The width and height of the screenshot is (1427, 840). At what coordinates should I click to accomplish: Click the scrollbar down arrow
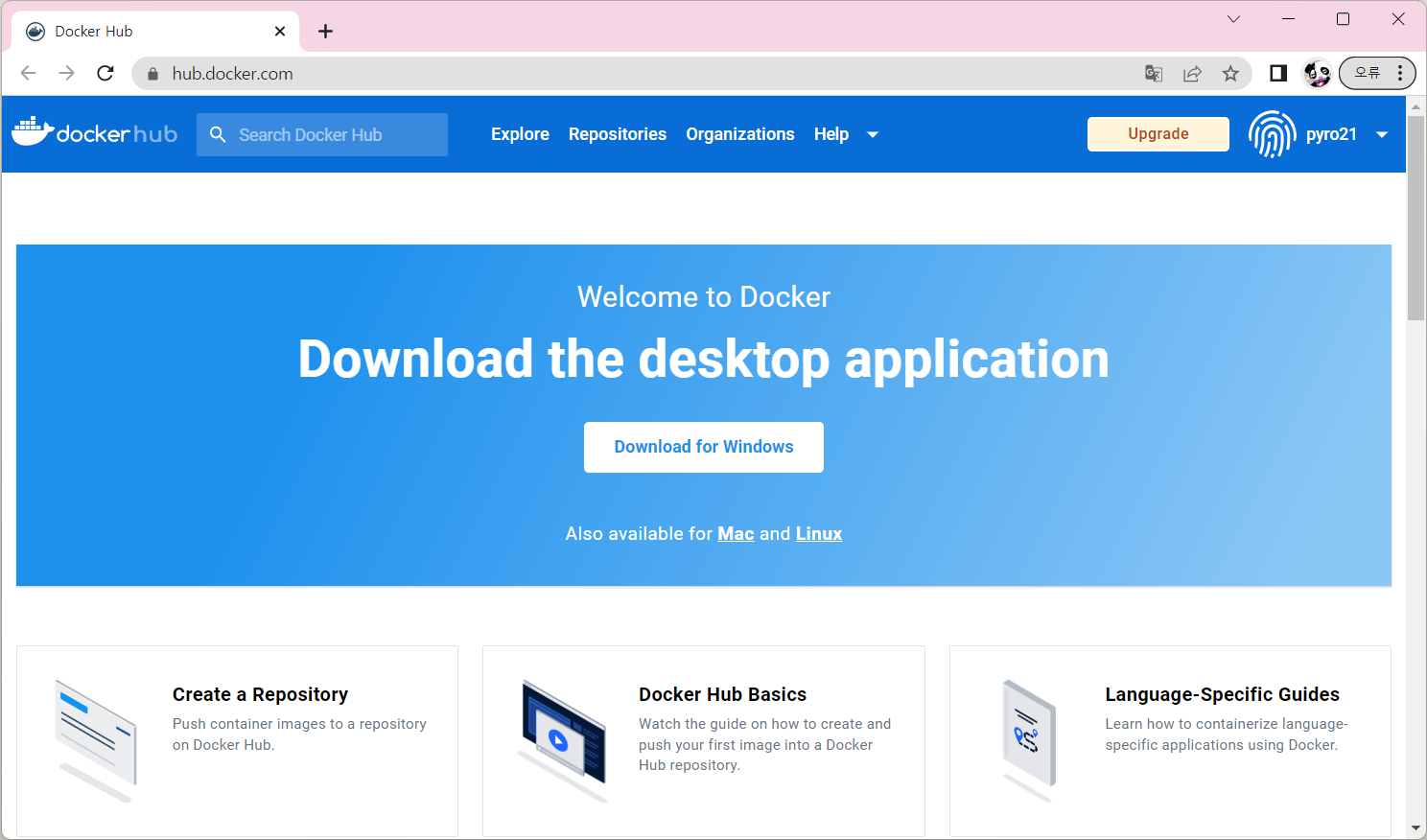tap(1415, 828)
